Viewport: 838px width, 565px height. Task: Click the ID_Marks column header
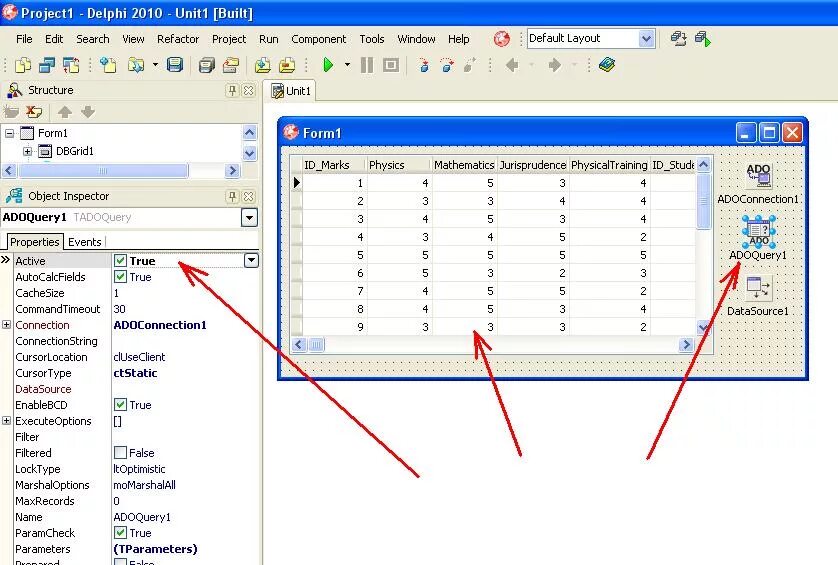[333, 165]
